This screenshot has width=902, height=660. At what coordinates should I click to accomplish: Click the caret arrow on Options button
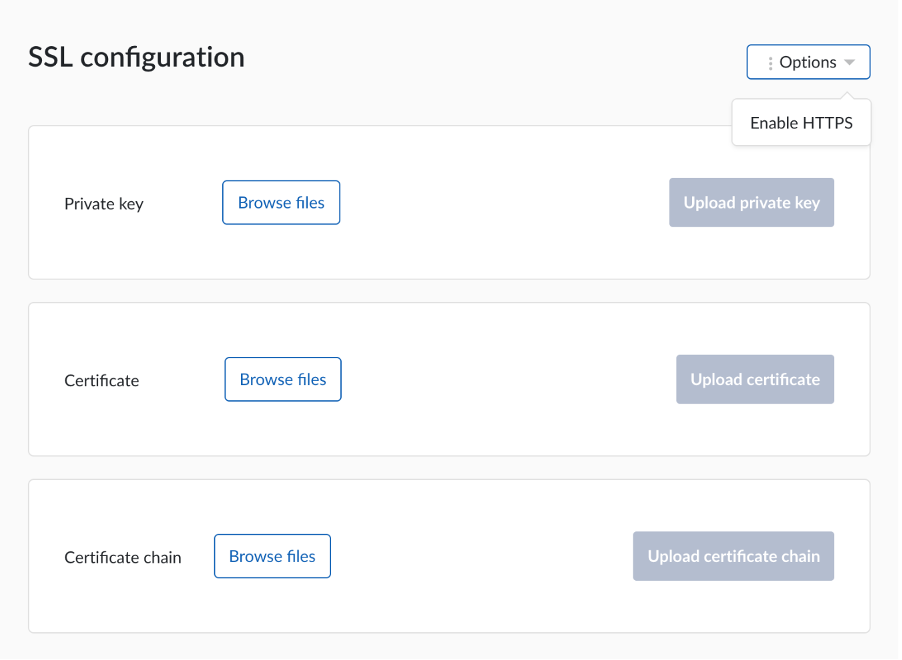[x=849, y=63]
